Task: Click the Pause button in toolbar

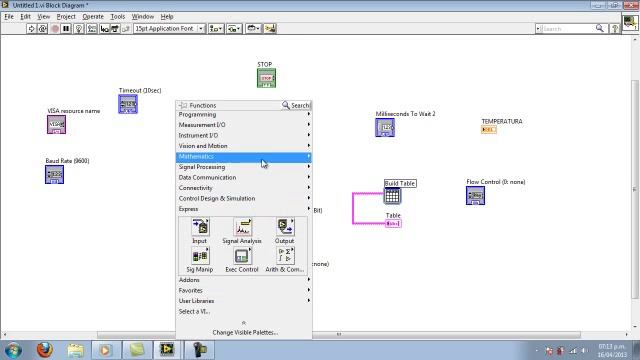Action: tap(66, 29)
